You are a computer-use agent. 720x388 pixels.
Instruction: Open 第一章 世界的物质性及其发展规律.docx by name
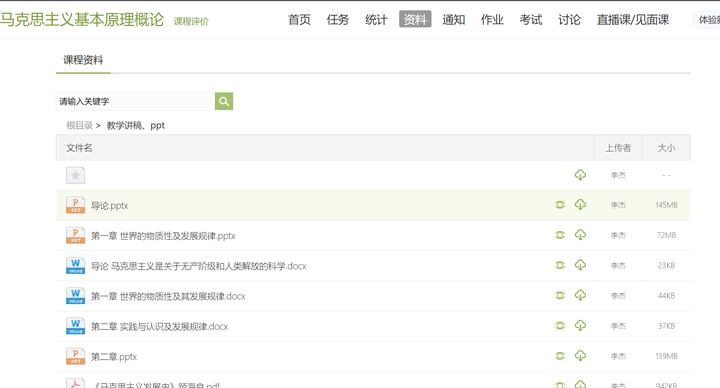(x=168, y=296)
